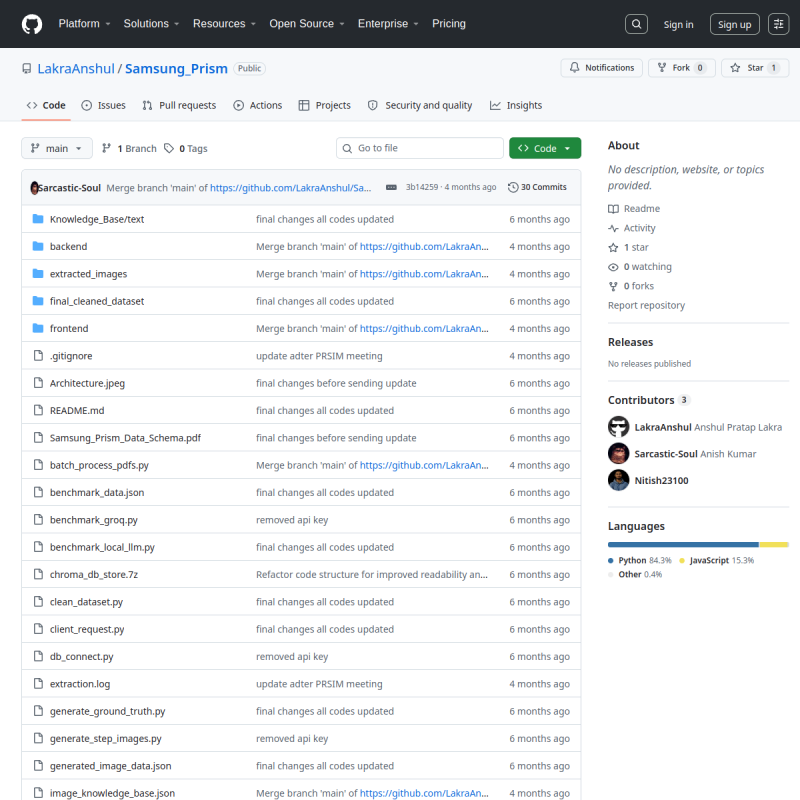This screenshot has height=800, width=800.
Task: Open commit message 'update adter PRSIM meeting' for .gitignore
Action: pyautogui.click(x=319, y=356)
